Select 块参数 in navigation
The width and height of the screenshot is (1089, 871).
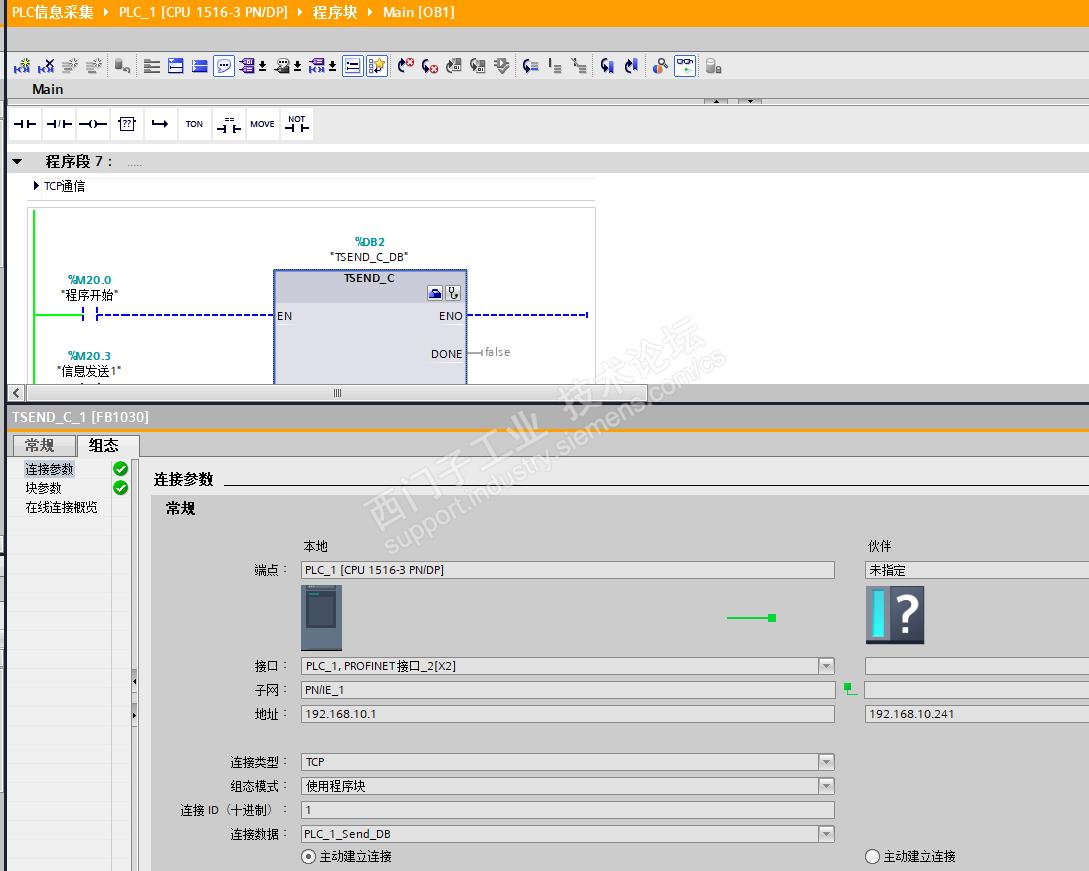coord(44,488)
